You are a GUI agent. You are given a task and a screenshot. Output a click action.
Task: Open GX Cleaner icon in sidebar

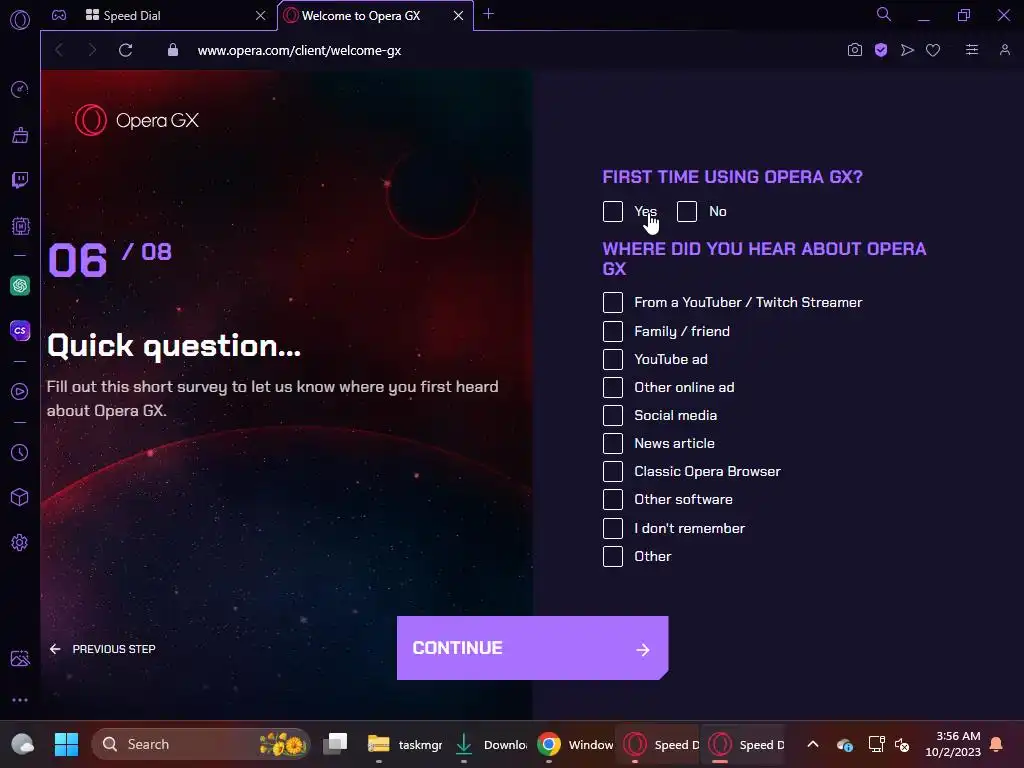click(20, 135)
